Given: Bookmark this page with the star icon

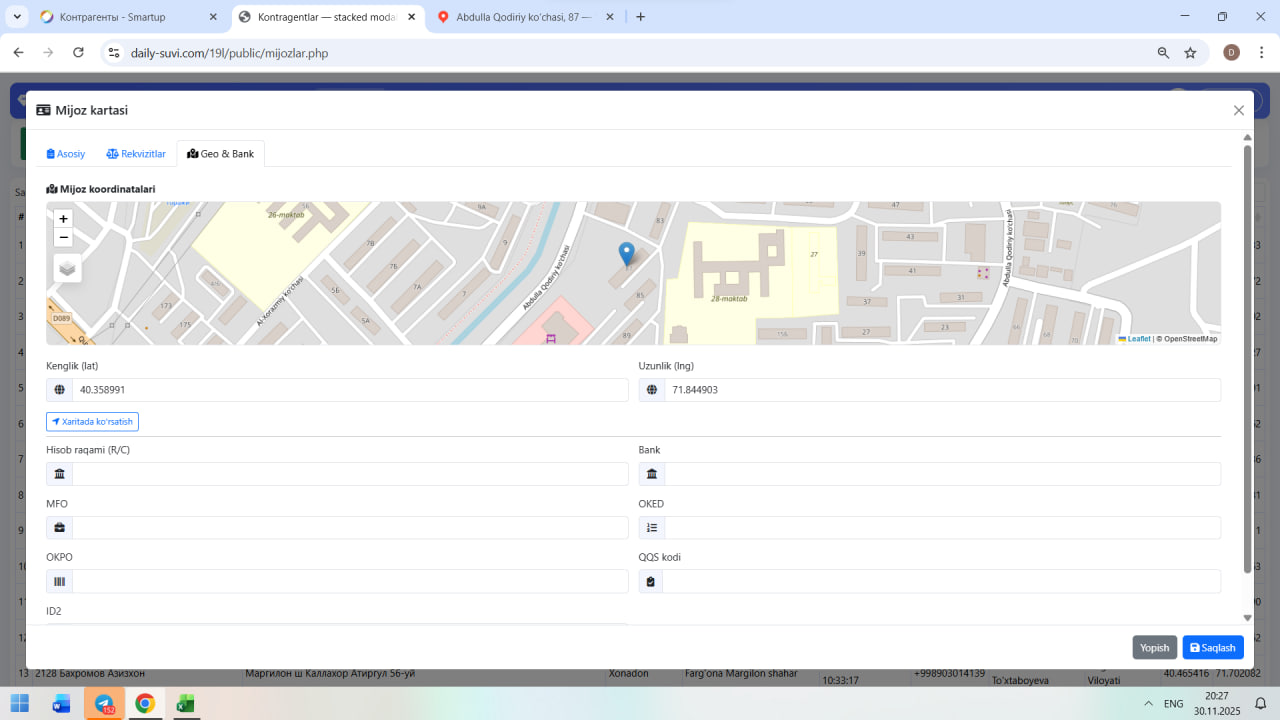Looking at the screenshot, I should tap(1190, 53).
